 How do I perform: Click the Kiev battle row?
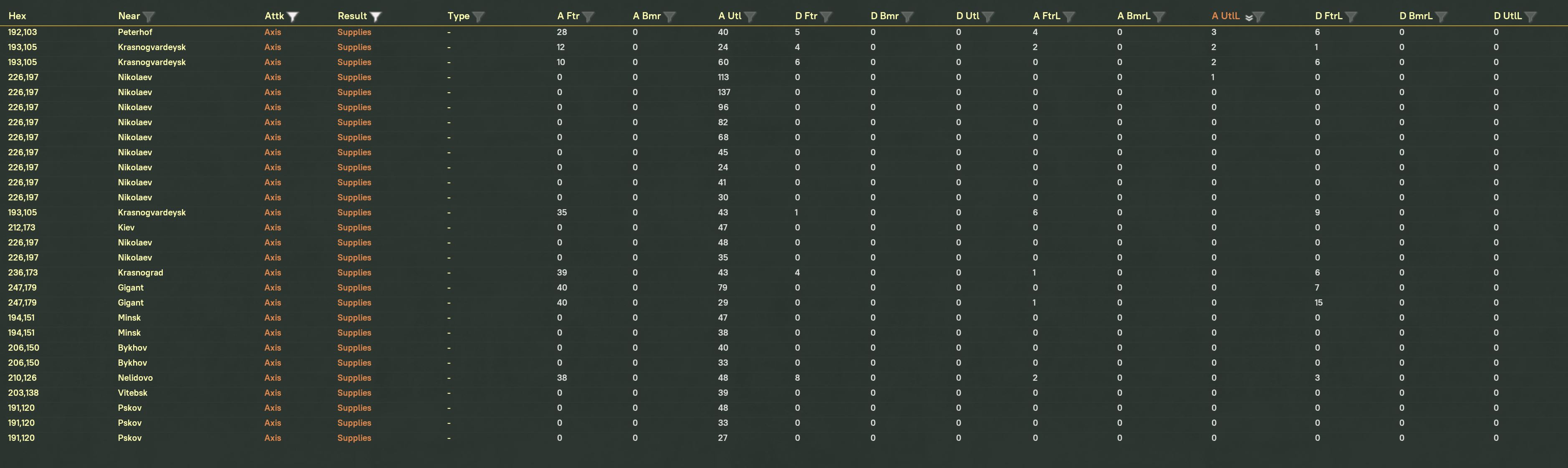[x=126, y=228]
